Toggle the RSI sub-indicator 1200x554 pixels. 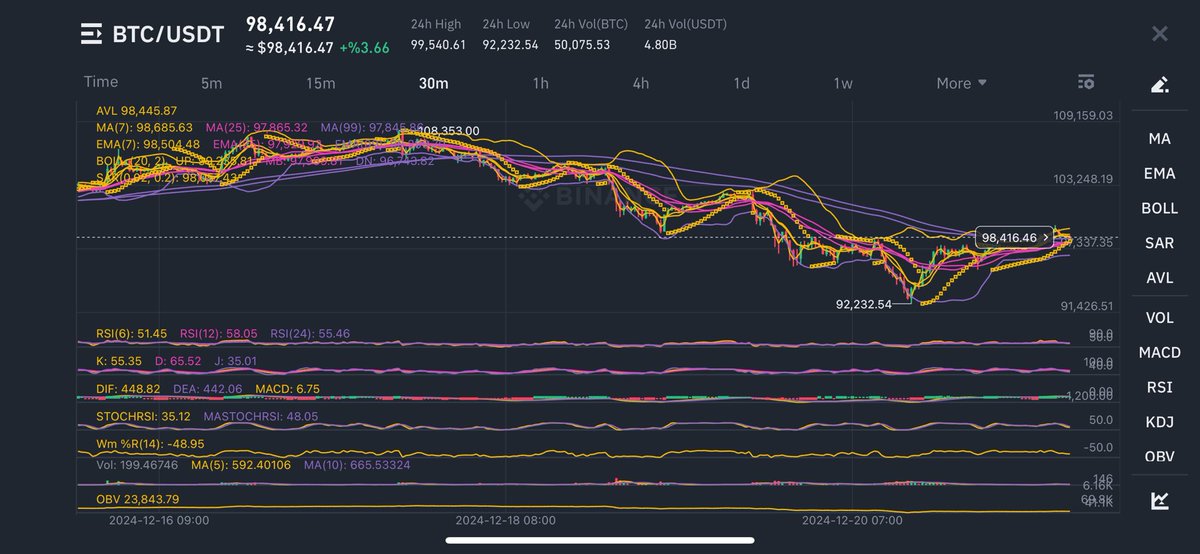1159,387
